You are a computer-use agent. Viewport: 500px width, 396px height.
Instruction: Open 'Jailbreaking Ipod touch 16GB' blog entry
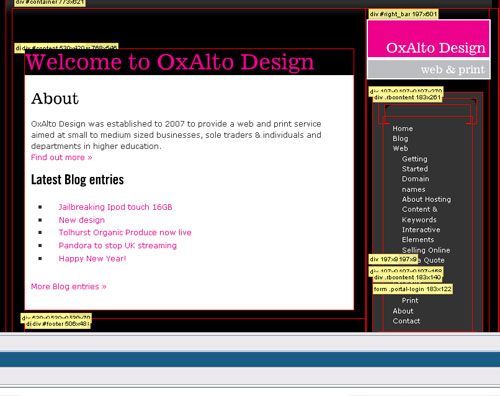pyautogui.click(x=115, y=207)
